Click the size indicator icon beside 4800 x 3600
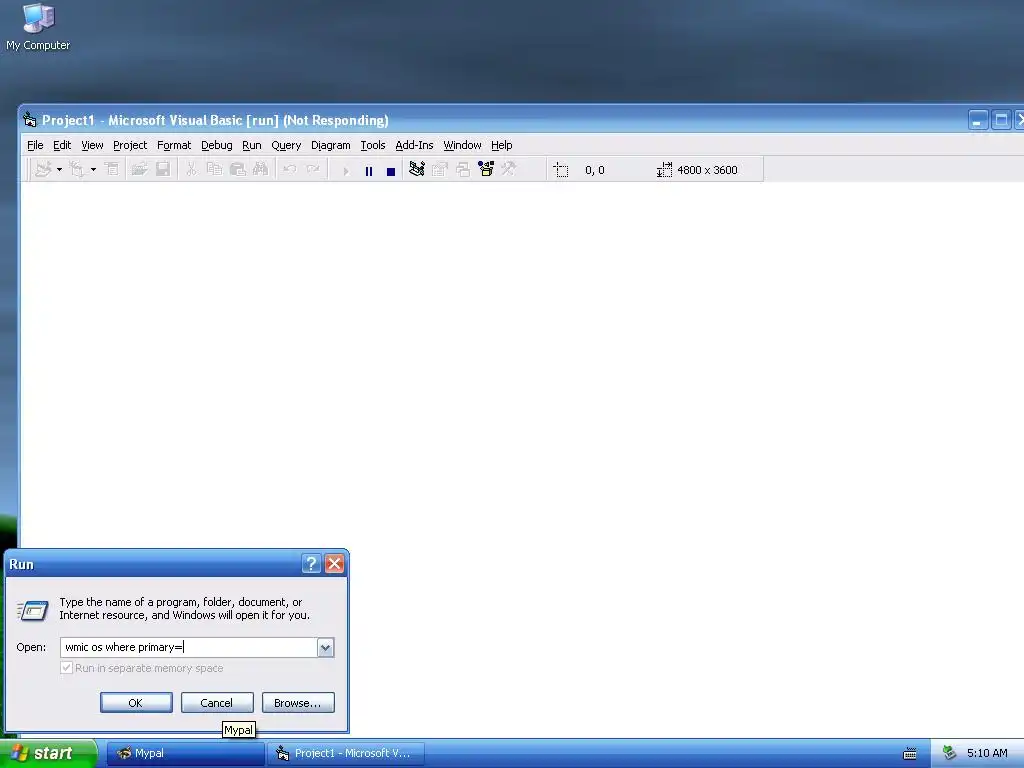The width and height of the screenshot is (1024, 768). pyautogui.click(x=664, y=170)
